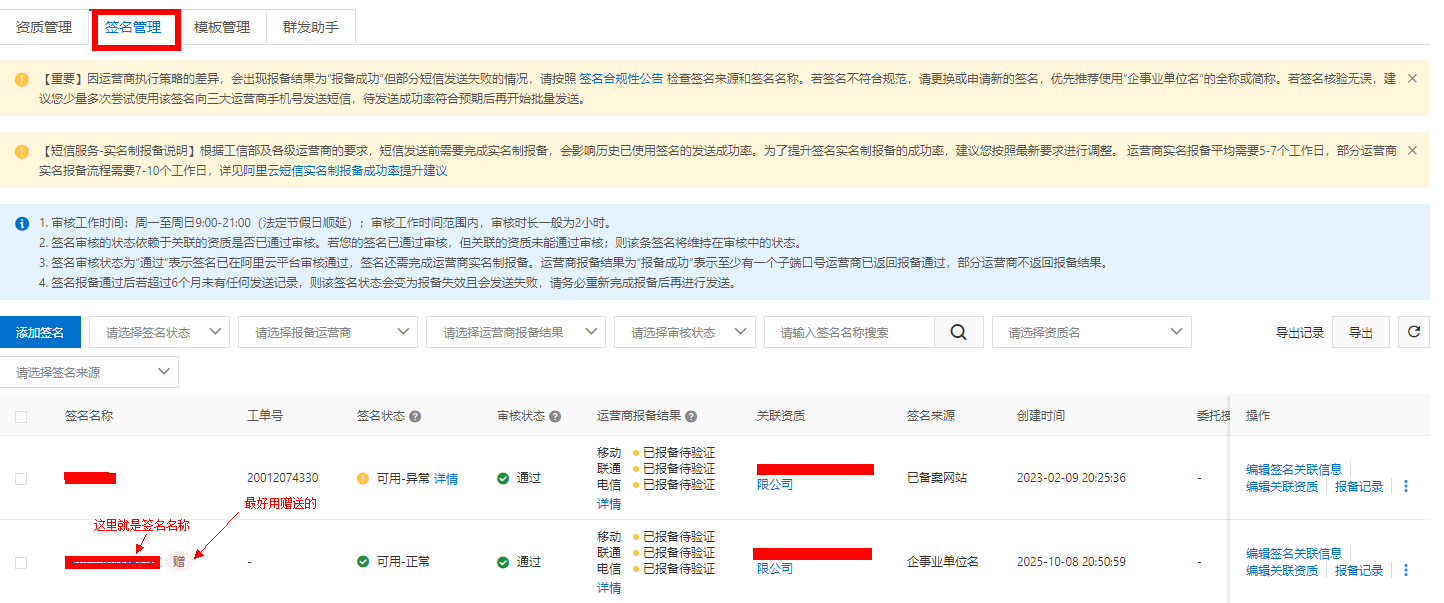Click the 添加签名 button
This screenshot has height=603, width=1444.
[40, 333]
